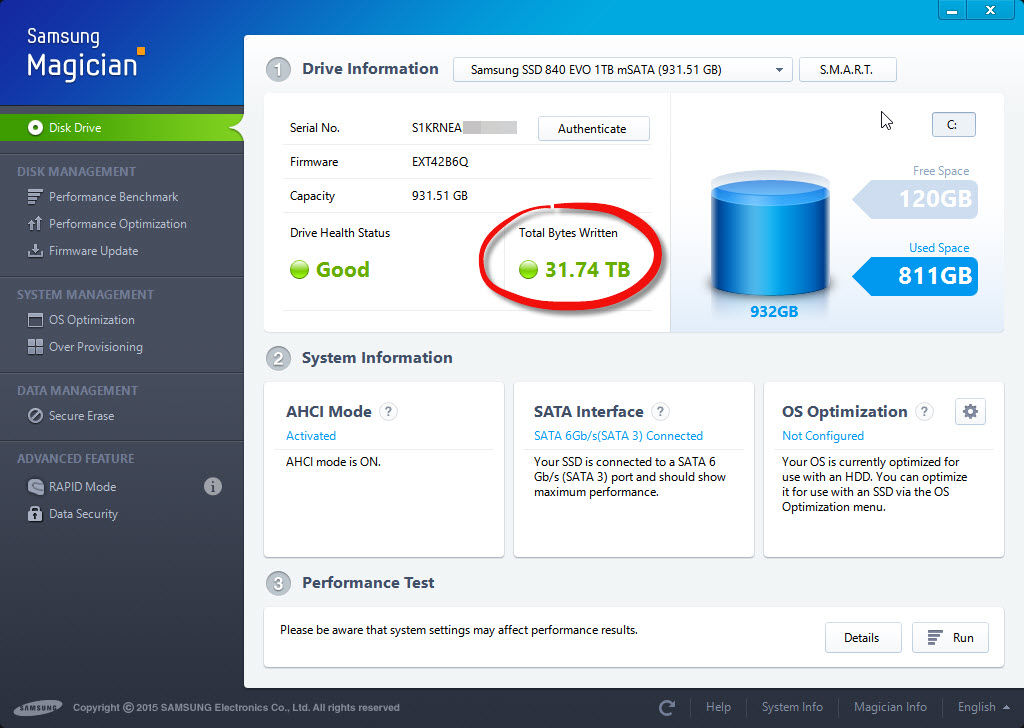Click the Good drive health status
This screenshot has height=728, width=1024.
click(x=342, y=270)
